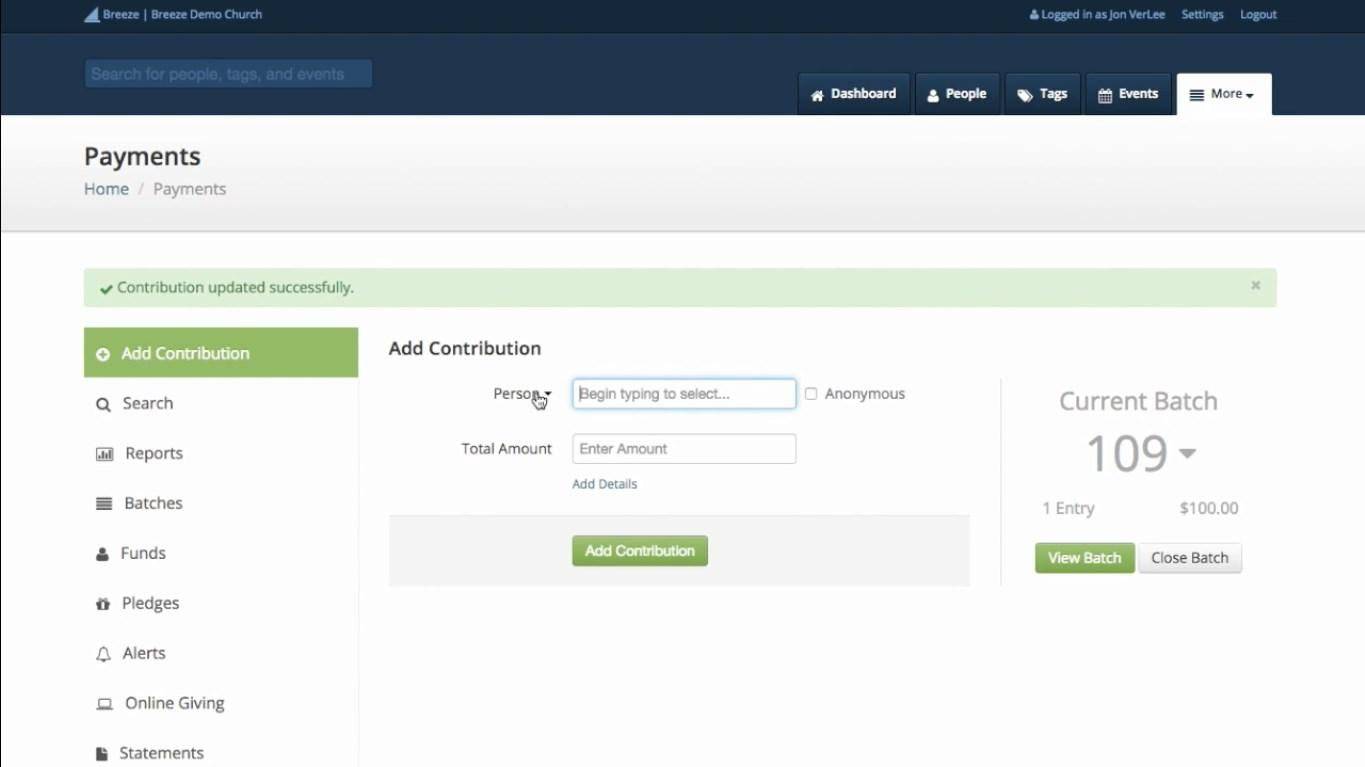Click the Breeze sail logo icon

pyautogui.click(x=91, y=15)
